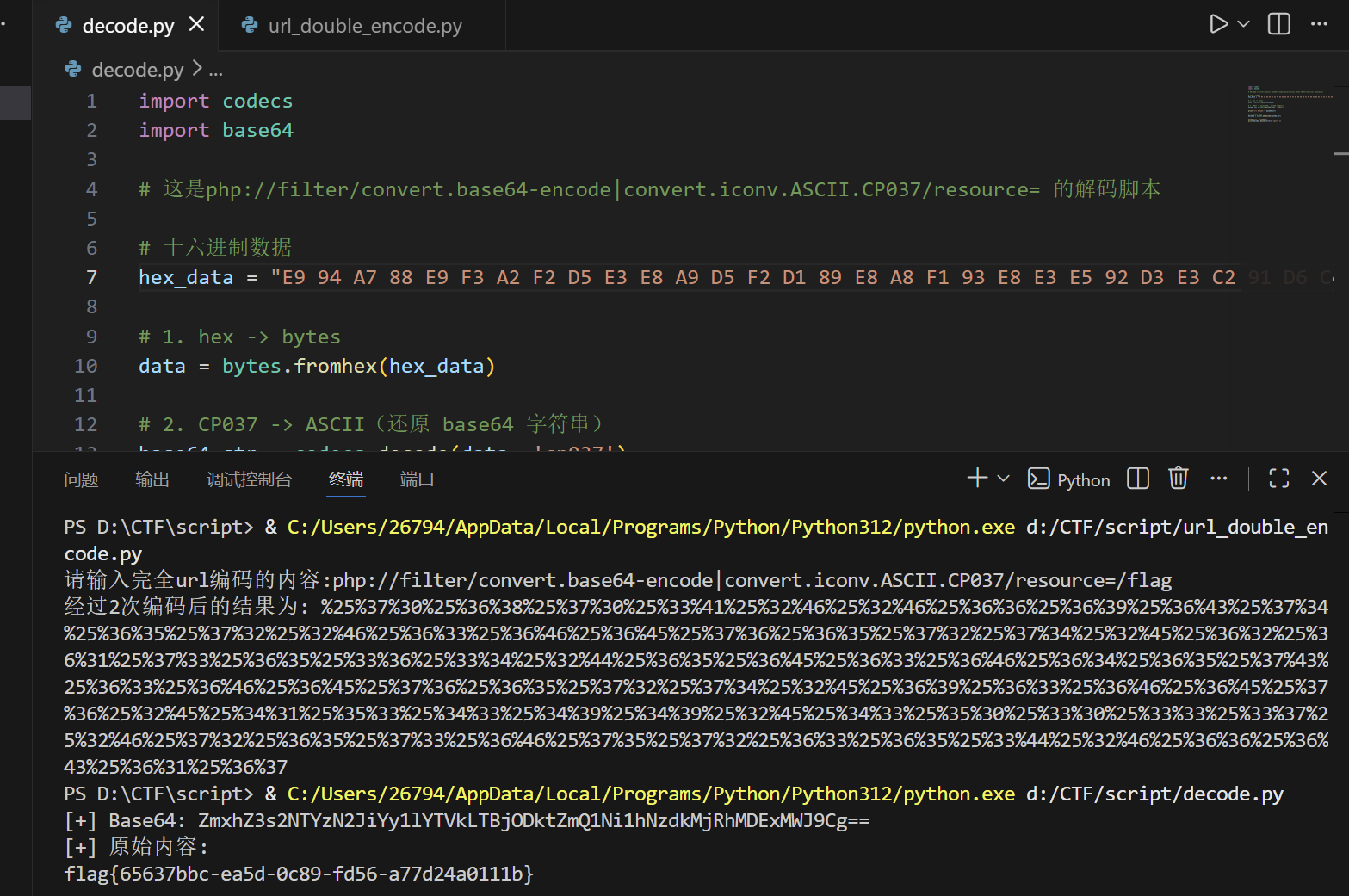This screenshot has height=896, width=1349.
Task: Close the decode.py editor tab
Action: (197, 24)
